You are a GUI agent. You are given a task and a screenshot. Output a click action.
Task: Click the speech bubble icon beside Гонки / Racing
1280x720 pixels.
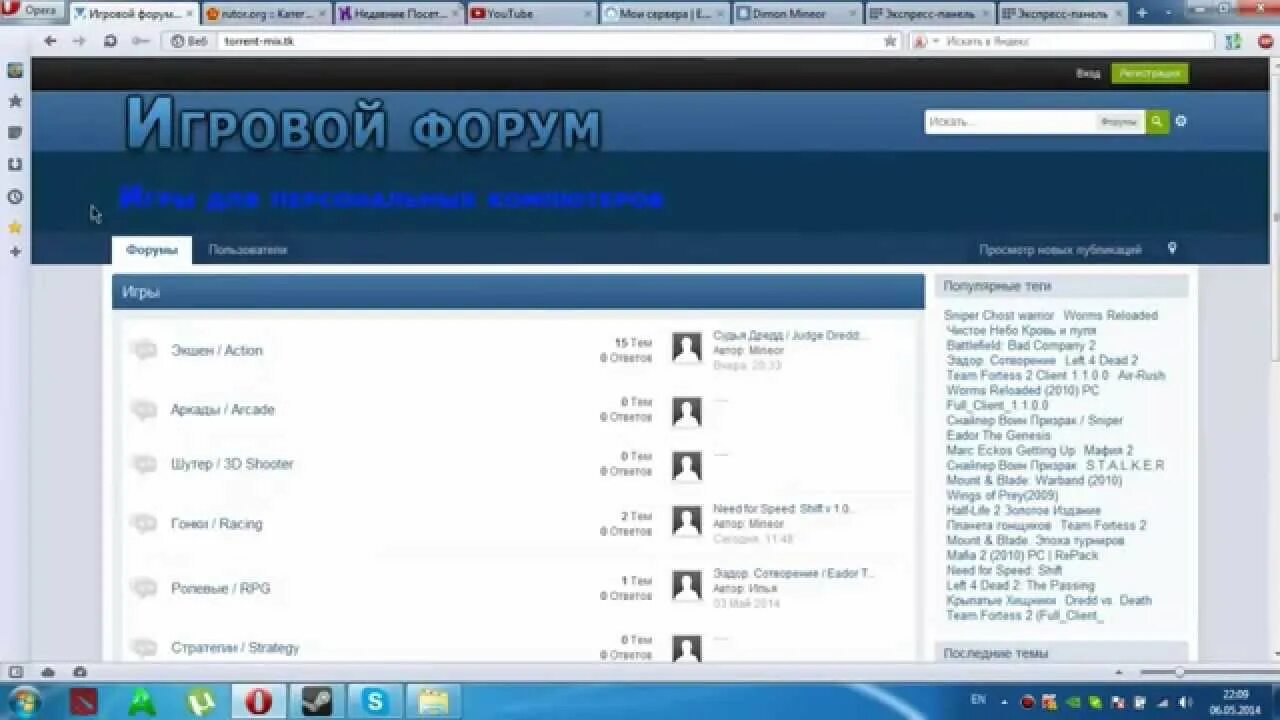click(x=144, y=524)
